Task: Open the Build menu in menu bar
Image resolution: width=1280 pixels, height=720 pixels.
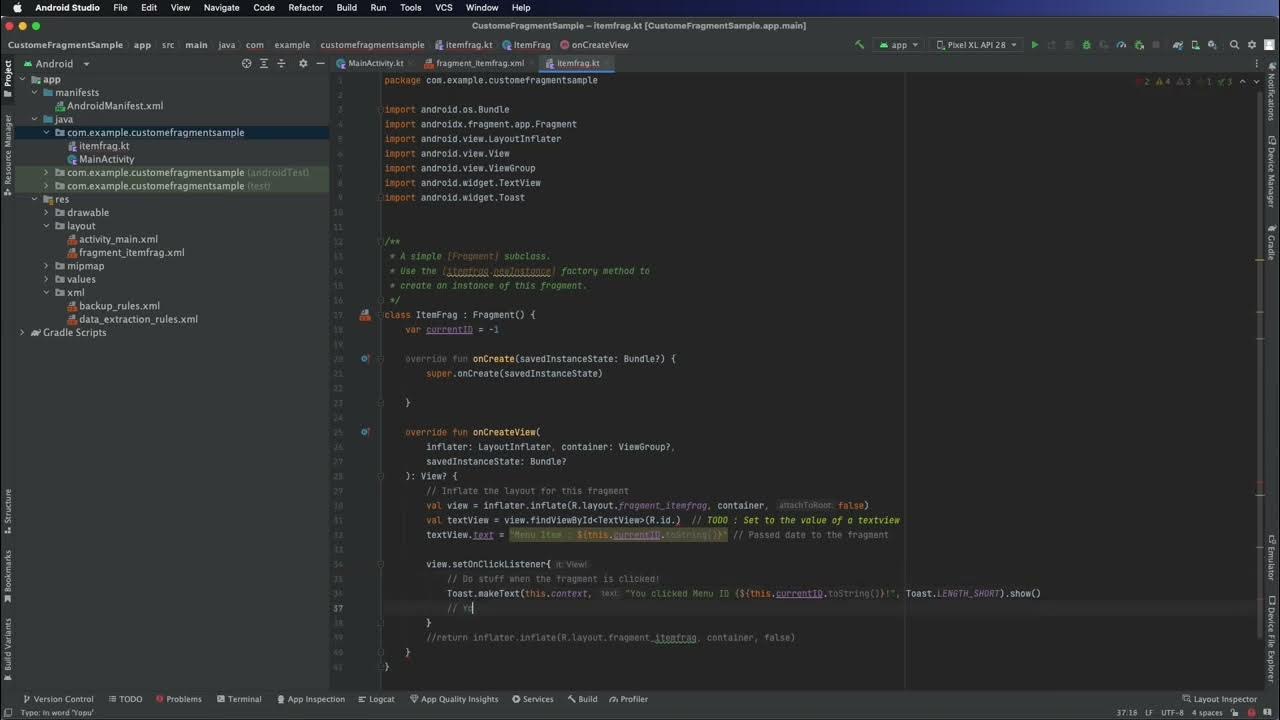Action: point(346,7)
